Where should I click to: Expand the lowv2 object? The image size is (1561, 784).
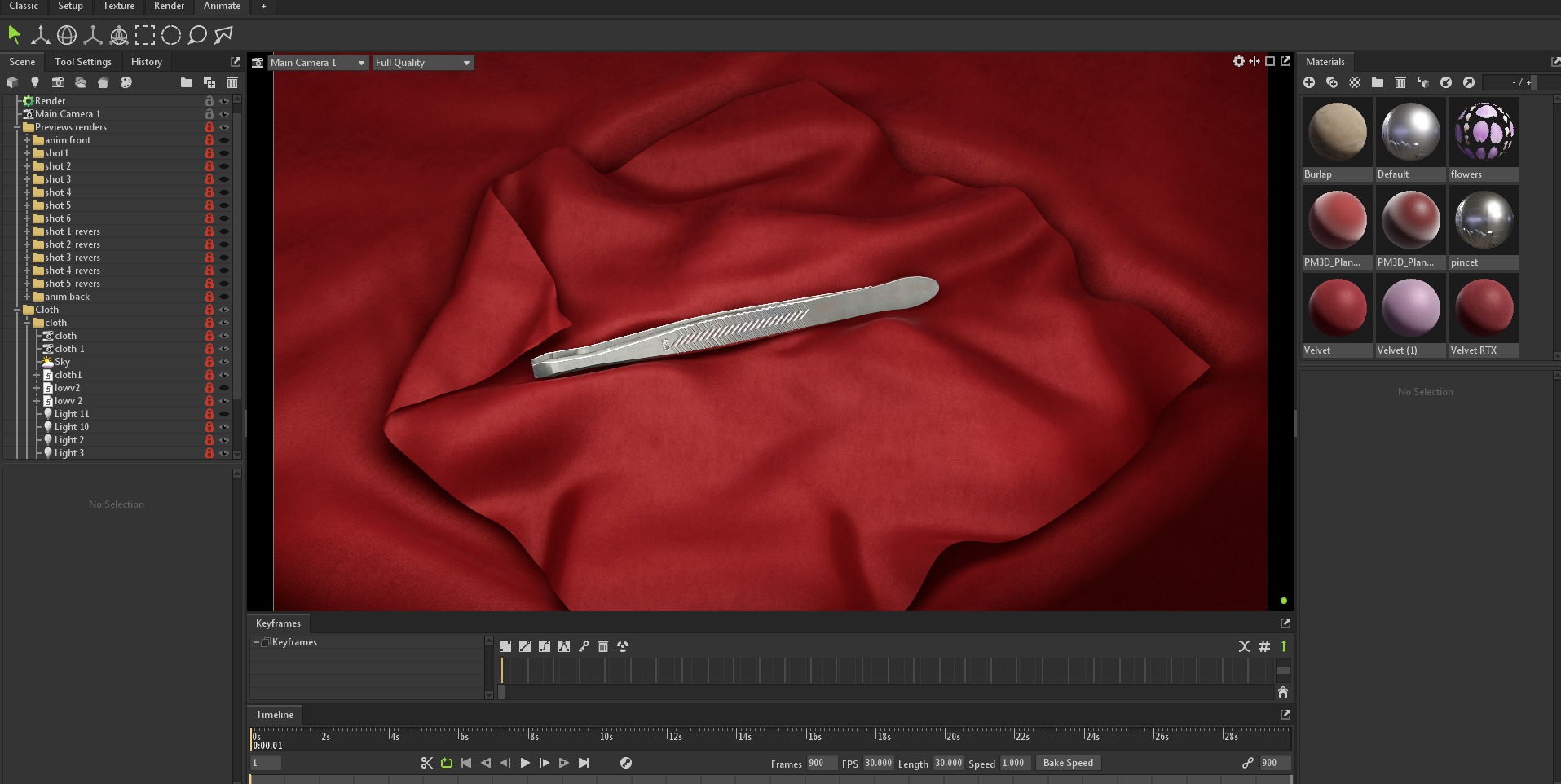point(37,388)
